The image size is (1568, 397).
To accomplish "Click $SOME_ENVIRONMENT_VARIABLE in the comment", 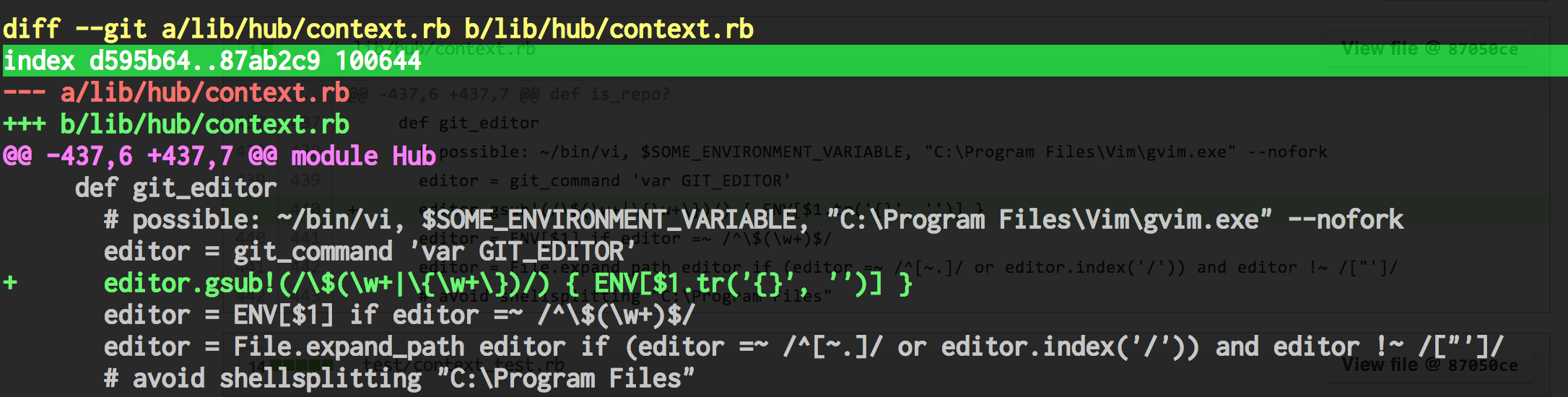I will [x=609, y=219].
